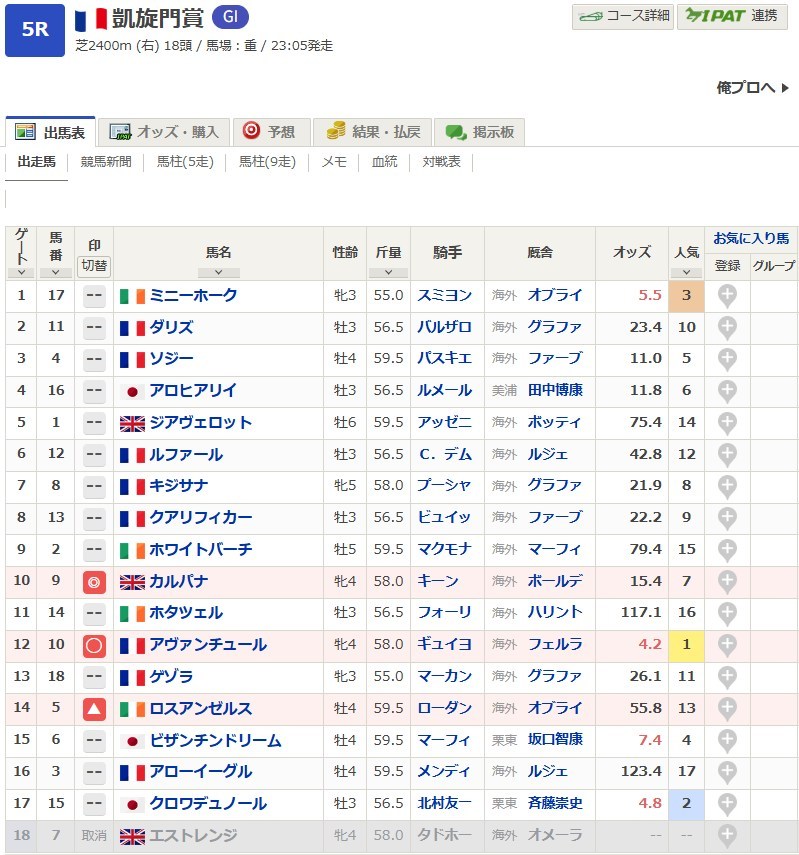Click the ○ mark icon beside アヴァンチュール
Image resolution: width=799 pixels, height=855 pixels.
click(x=94, y=645)
